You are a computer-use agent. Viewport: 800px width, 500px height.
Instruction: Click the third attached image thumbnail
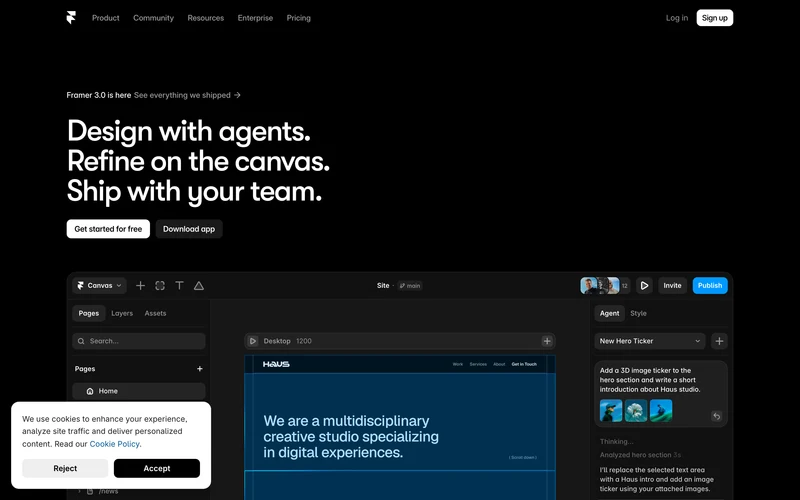(x=661, y=410)
